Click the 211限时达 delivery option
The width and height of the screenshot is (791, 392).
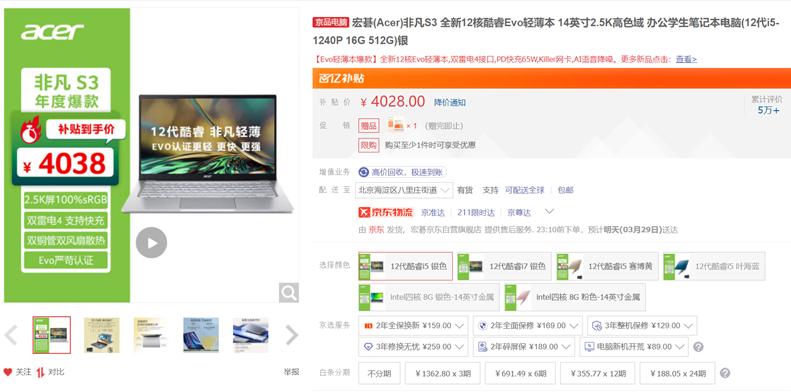pos(476,212)
